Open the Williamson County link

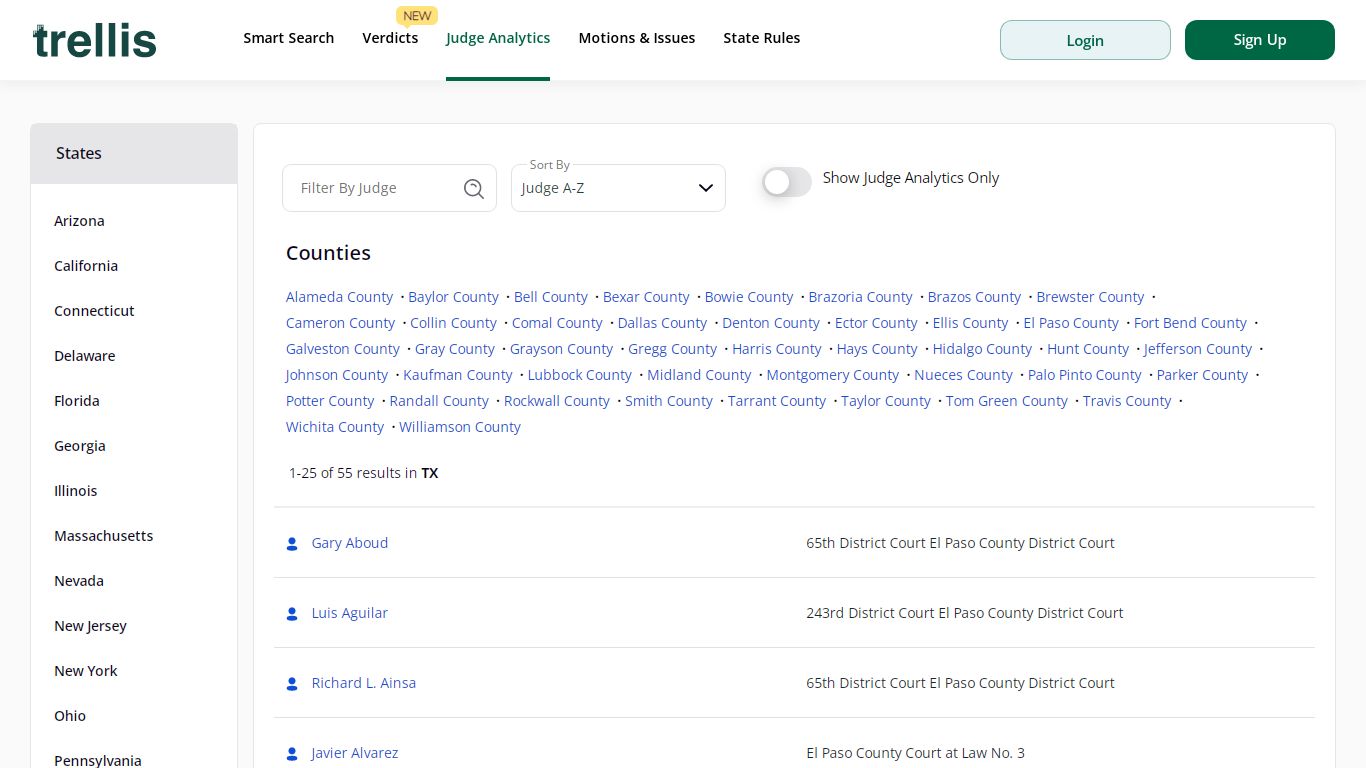460,427
